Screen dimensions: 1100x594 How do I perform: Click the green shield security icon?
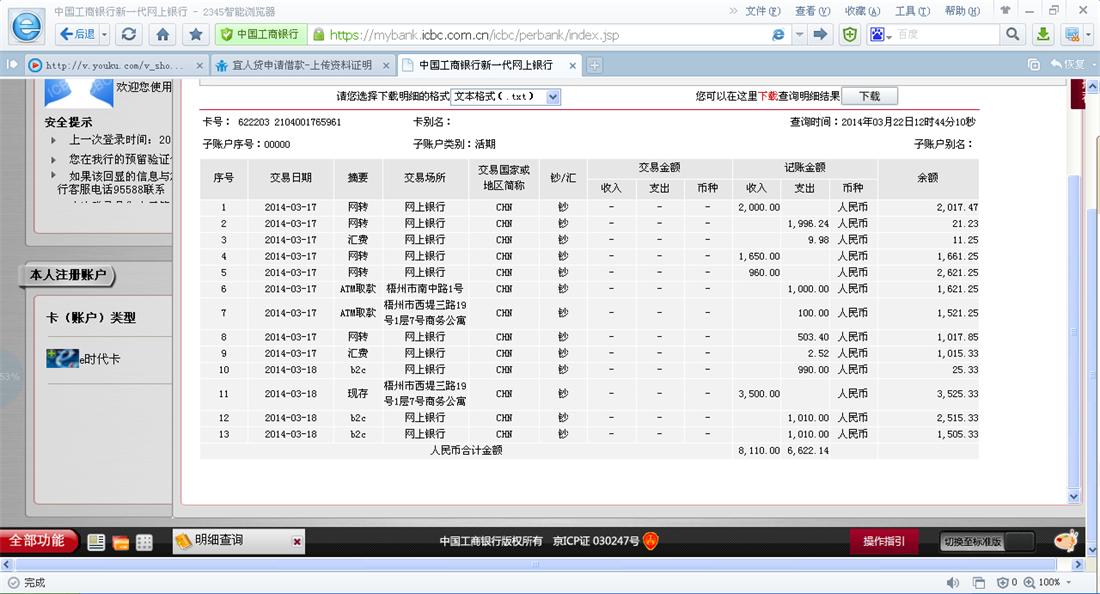(849, 34)
